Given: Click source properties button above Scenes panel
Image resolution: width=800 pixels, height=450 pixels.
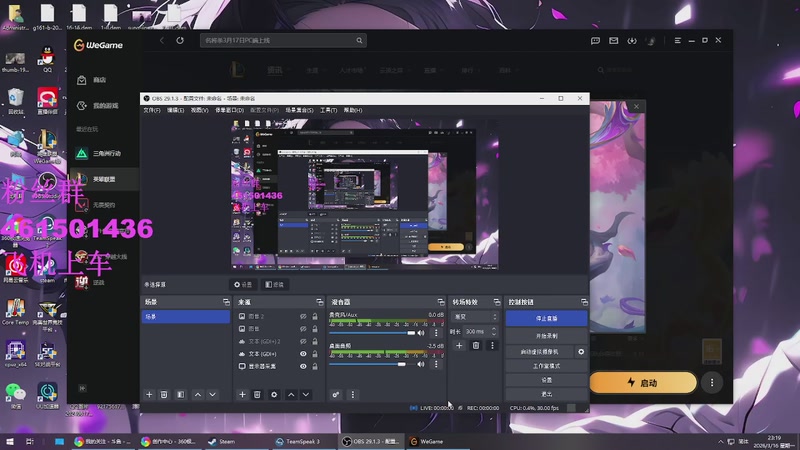Looking at the screenshot, I should click(243, 284).
